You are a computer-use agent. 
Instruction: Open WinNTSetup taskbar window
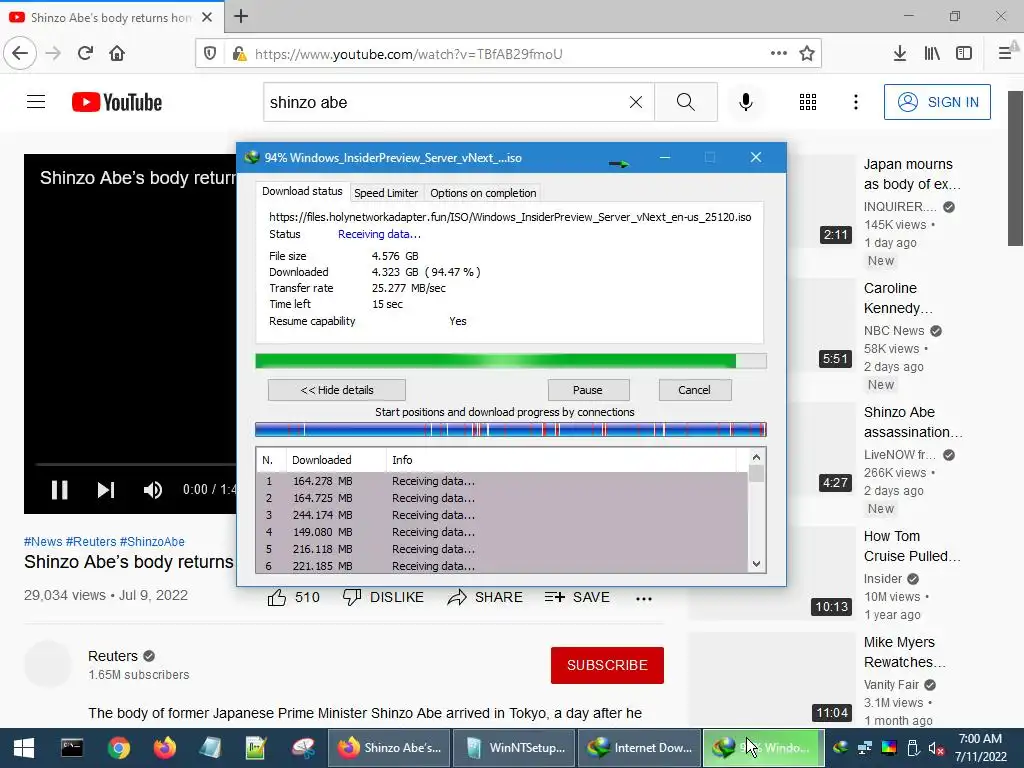(x=514, y=748)
